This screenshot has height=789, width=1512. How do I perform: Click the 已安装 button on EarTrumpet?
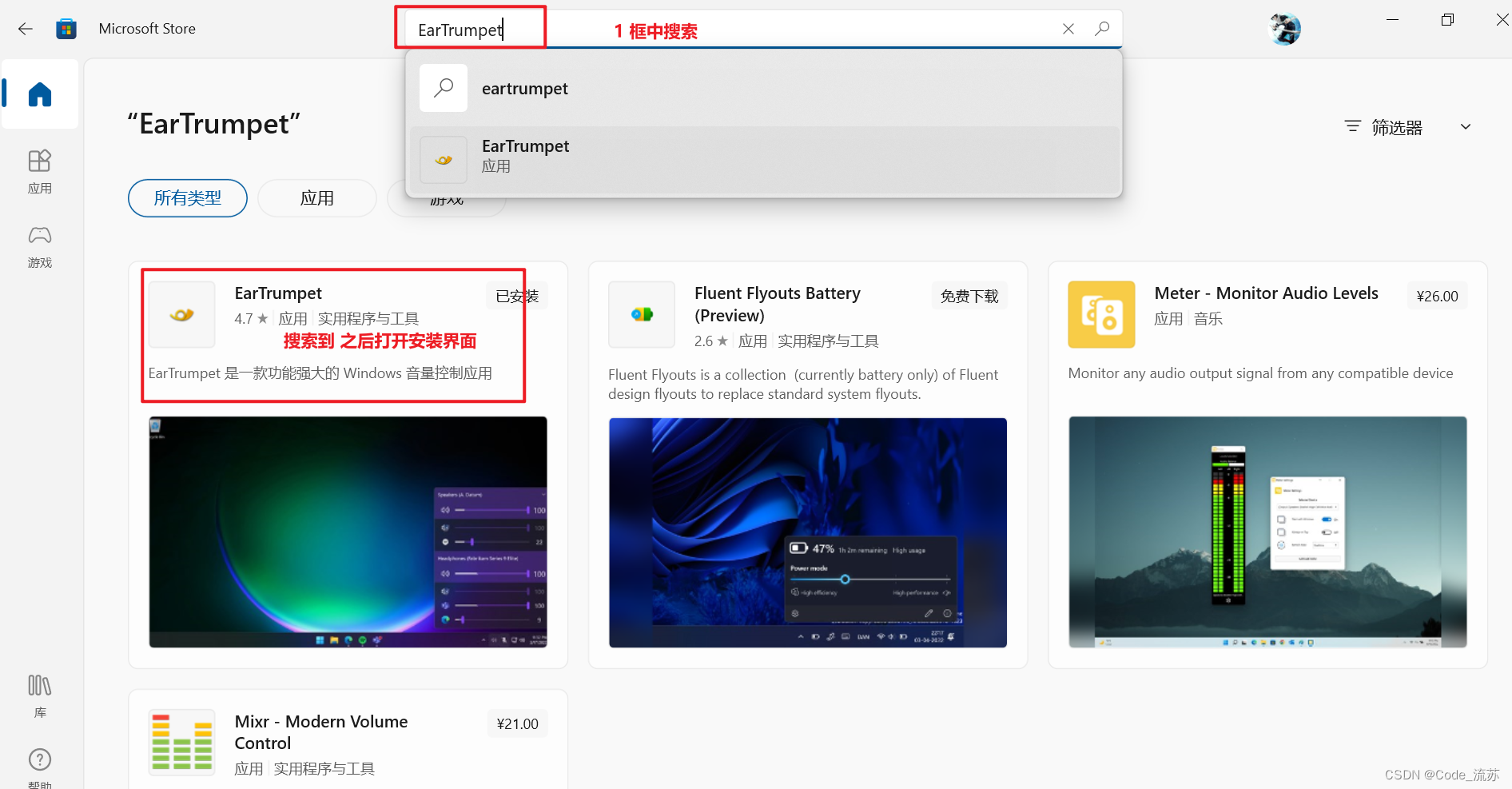(x=517, y=297)
